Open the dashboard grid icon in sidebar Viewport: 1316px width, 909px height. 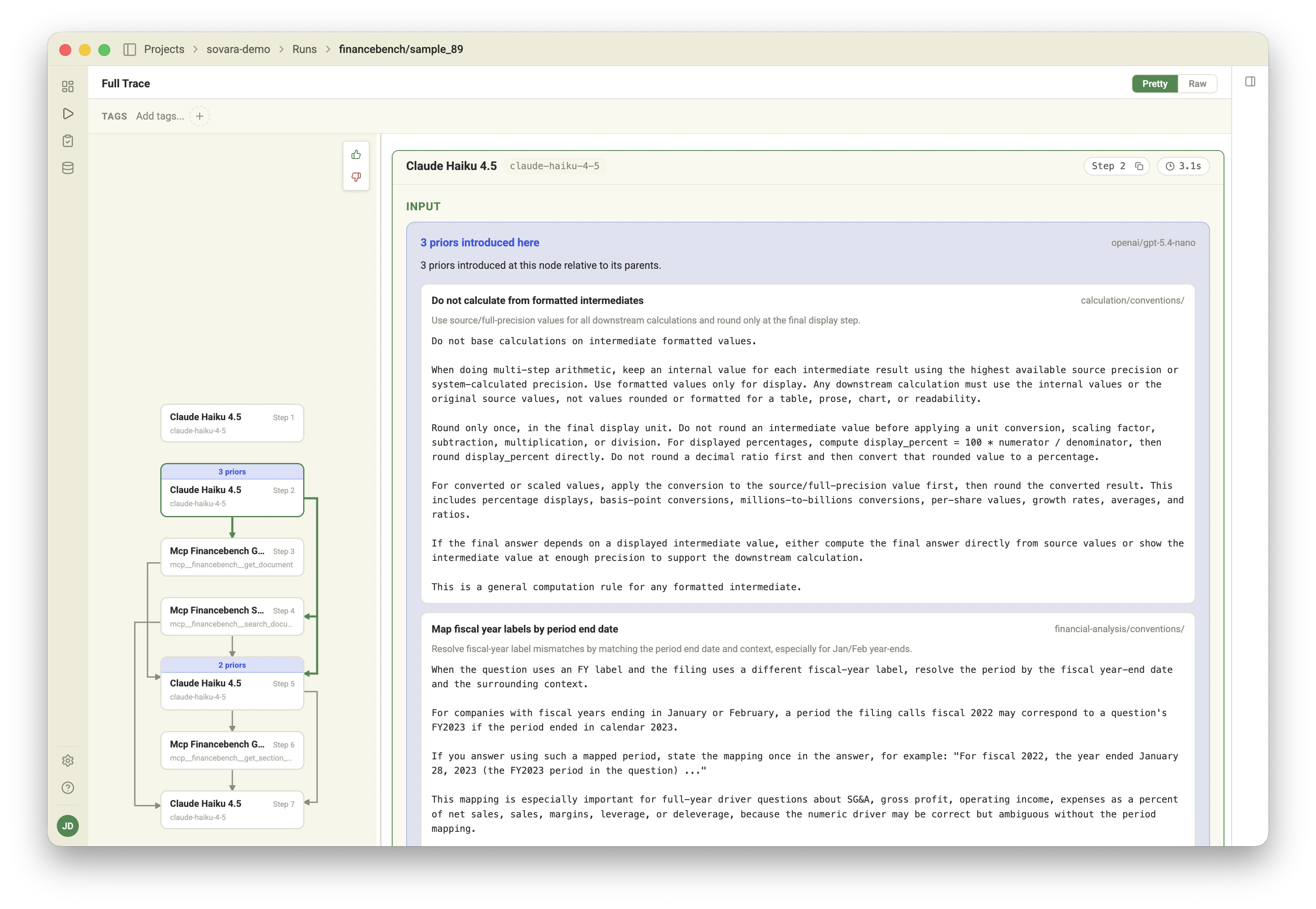[68, 86]
